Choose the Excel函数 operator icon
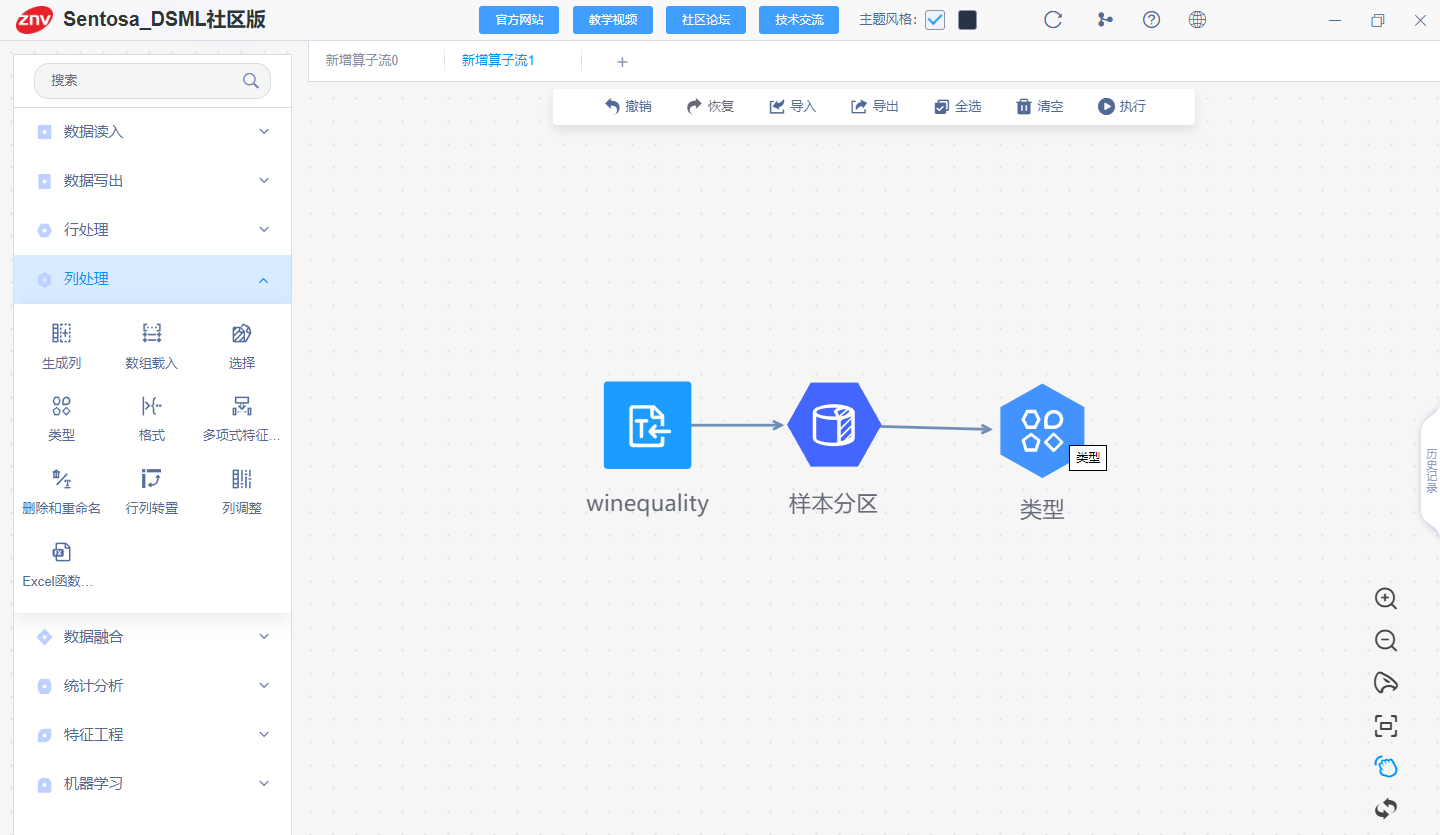 coord(61,552)
